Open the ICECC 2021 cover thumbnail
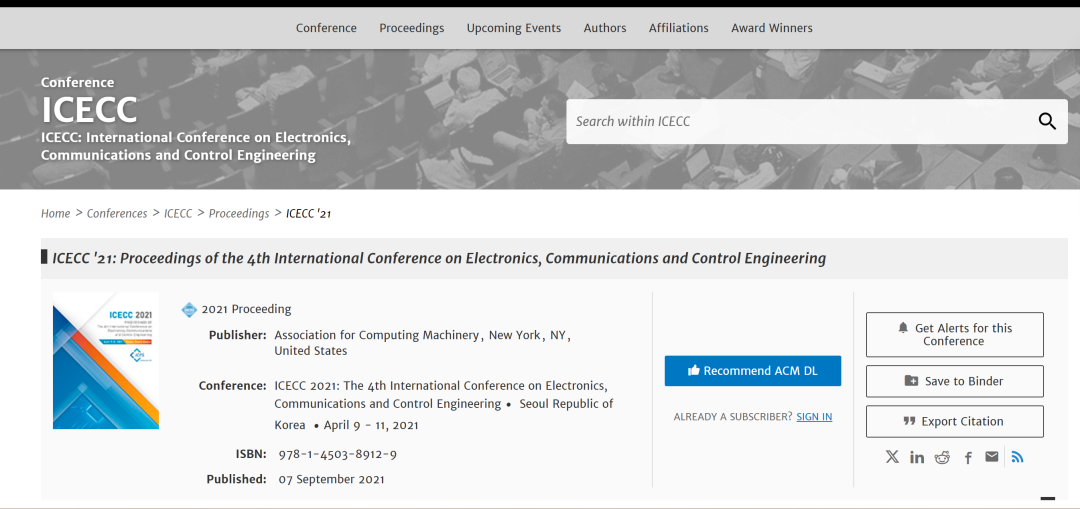 [x=106, y=360]
